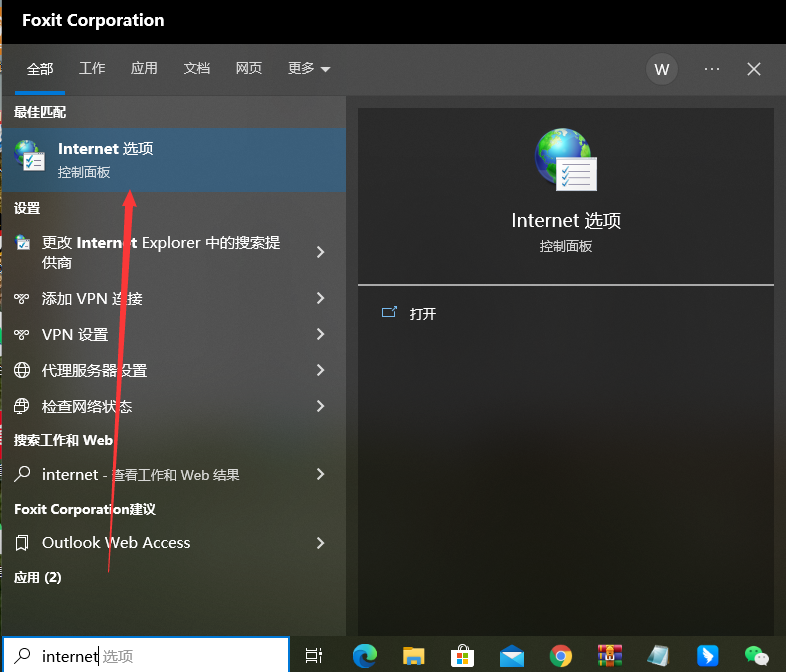Click the globe icon beside 代理服务器设置
This screenshot has width=786, height=672.
click(22, 370)
